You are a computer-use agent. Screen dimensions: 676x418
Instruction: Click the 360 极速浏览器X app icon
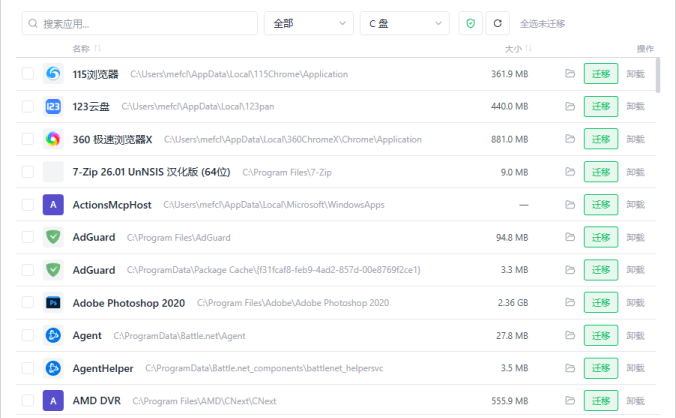pos(53,139)
